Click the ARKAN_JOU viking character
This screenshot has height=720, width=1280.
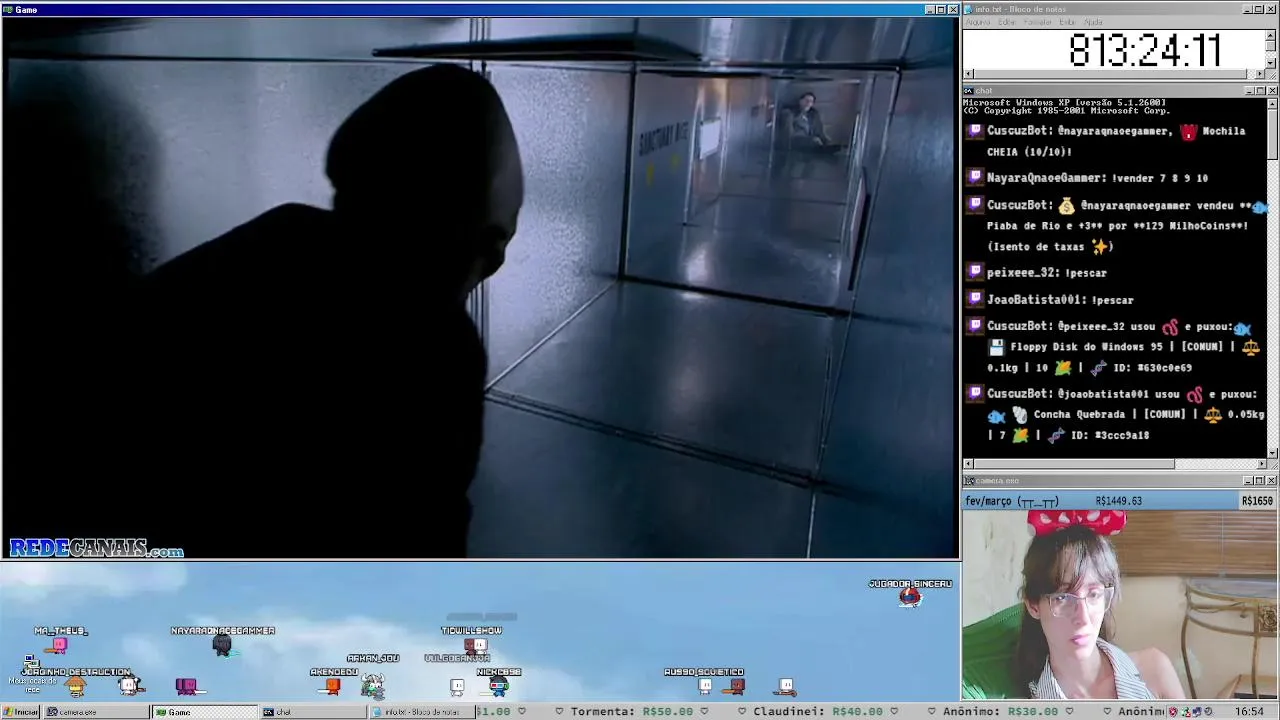pyautogui.click(x=373, y=685)
